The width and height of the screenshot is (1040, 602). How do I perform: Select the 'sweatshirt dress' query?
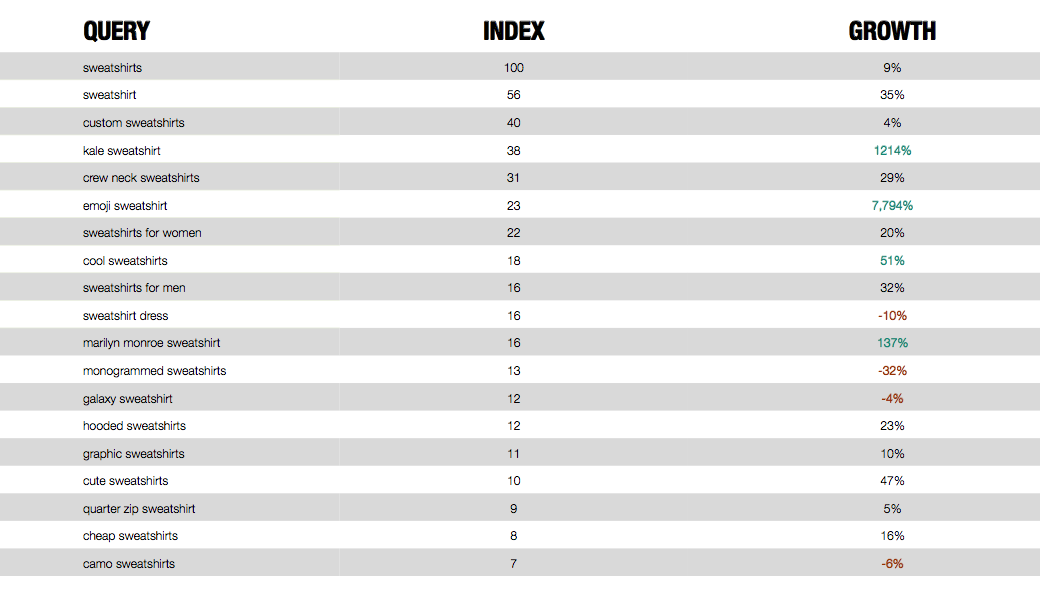pos(125,316)
